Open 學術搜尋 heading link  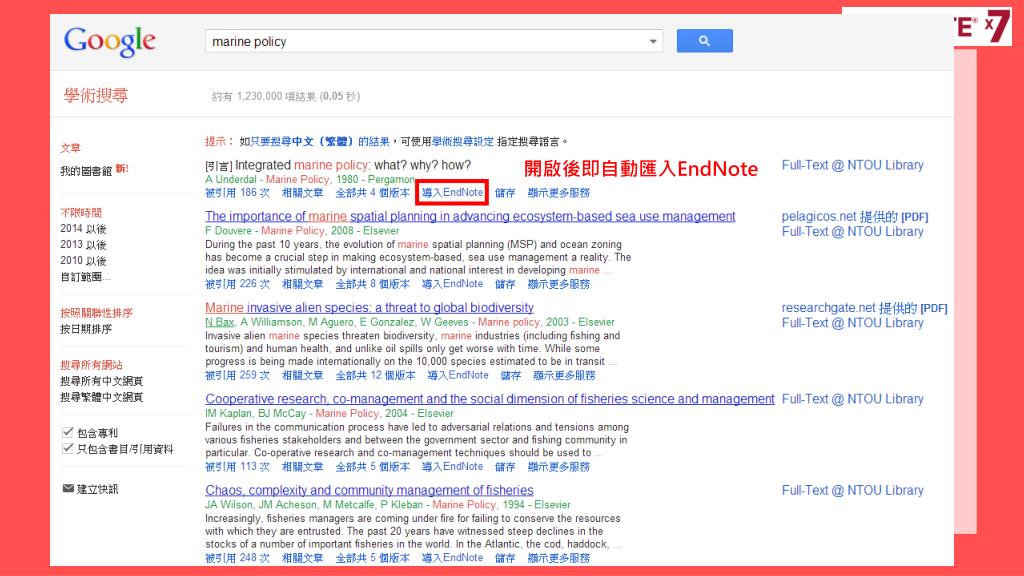[96, 95]
